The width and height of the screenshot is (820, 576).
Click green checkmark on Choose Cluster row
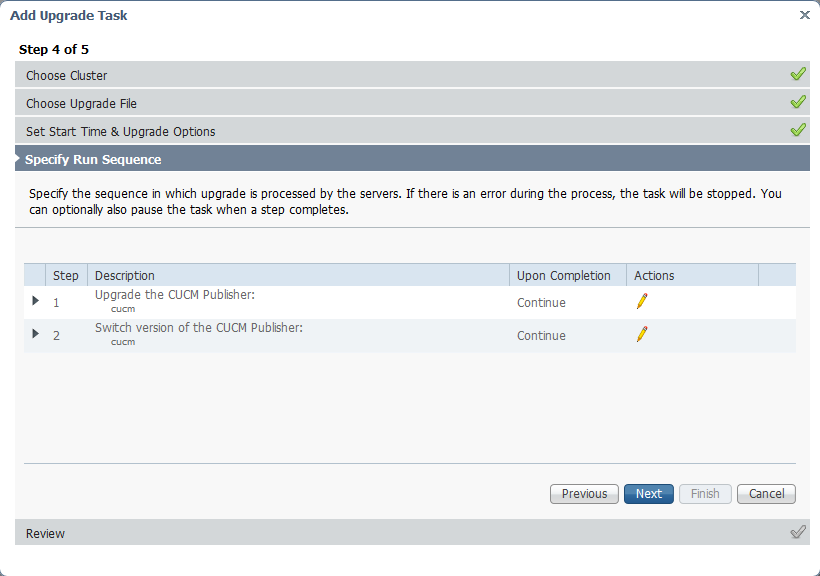tap(797, 75)
